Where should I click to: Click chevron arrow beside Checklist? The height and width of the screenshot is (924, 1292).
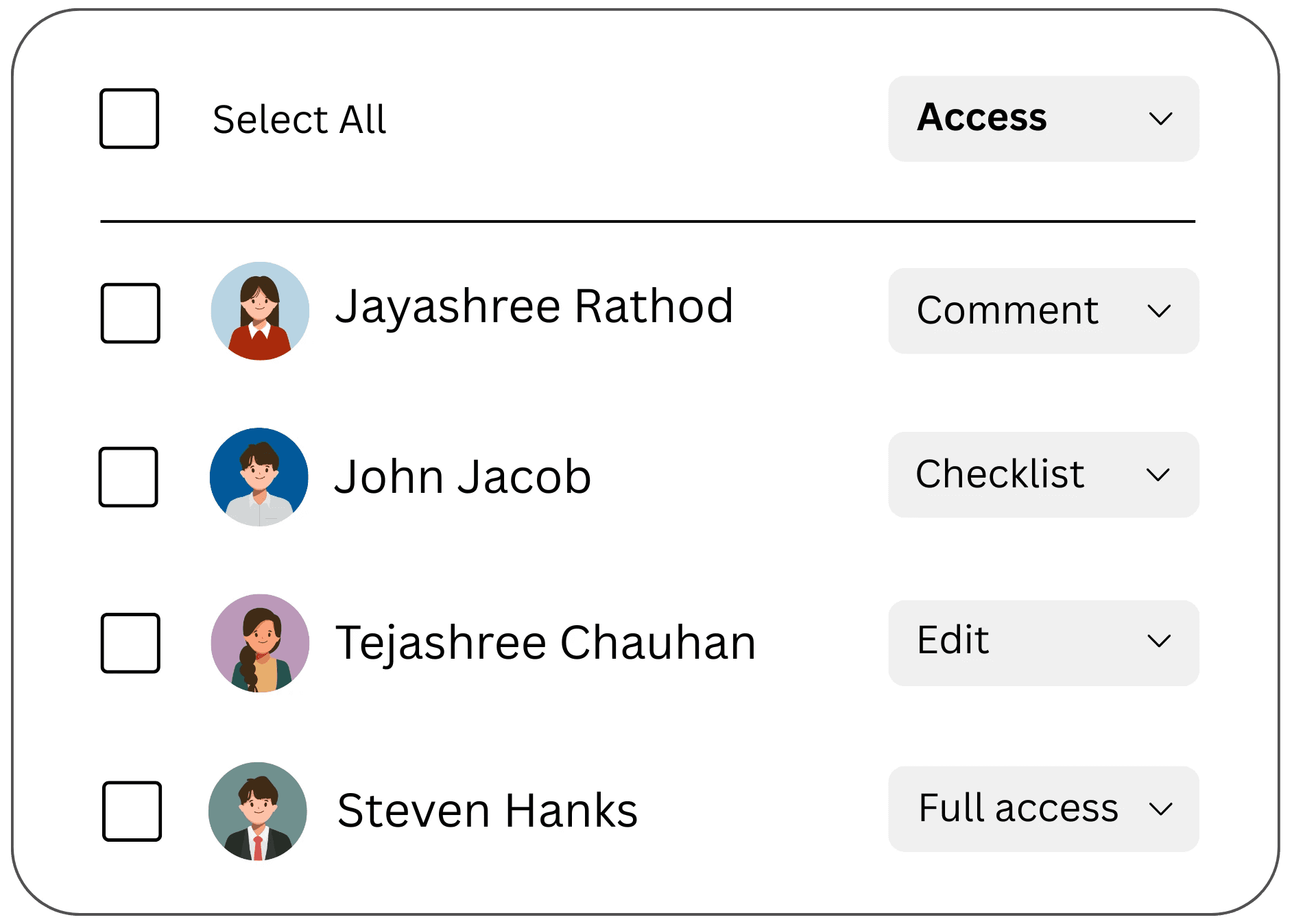click(x=1158, y=475)
